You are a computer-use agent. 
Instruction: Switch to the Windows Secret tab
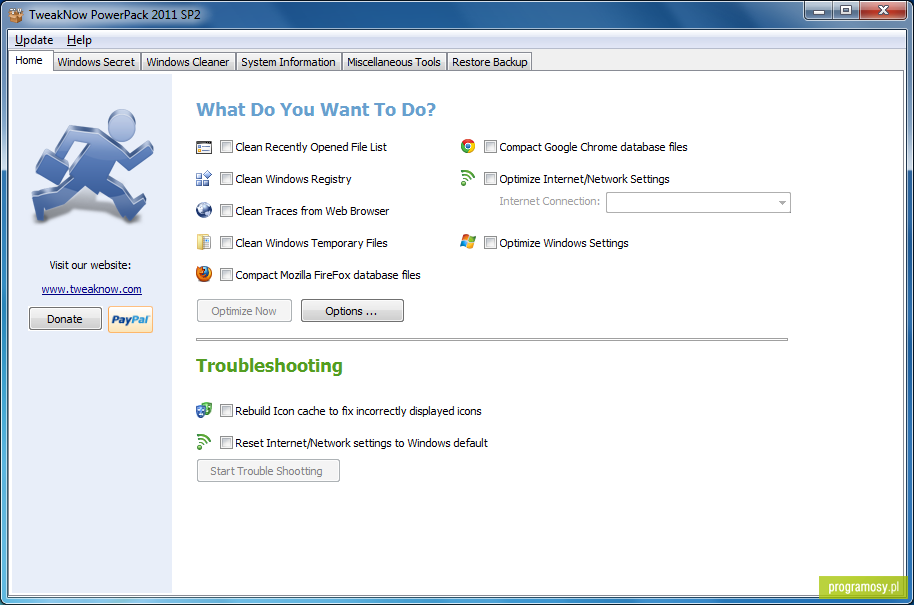pyautogui.click(x=96, y=62)
